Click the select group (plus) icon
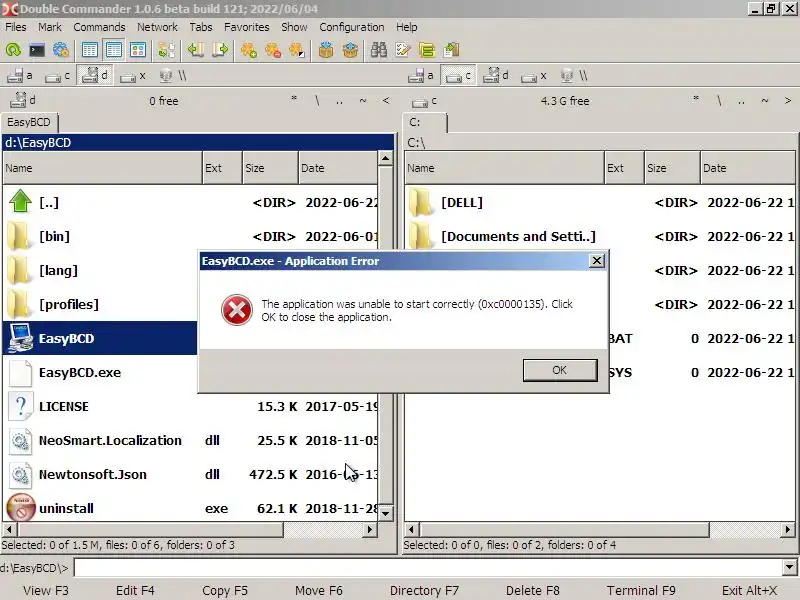800x600 pixels. [249, 50]
